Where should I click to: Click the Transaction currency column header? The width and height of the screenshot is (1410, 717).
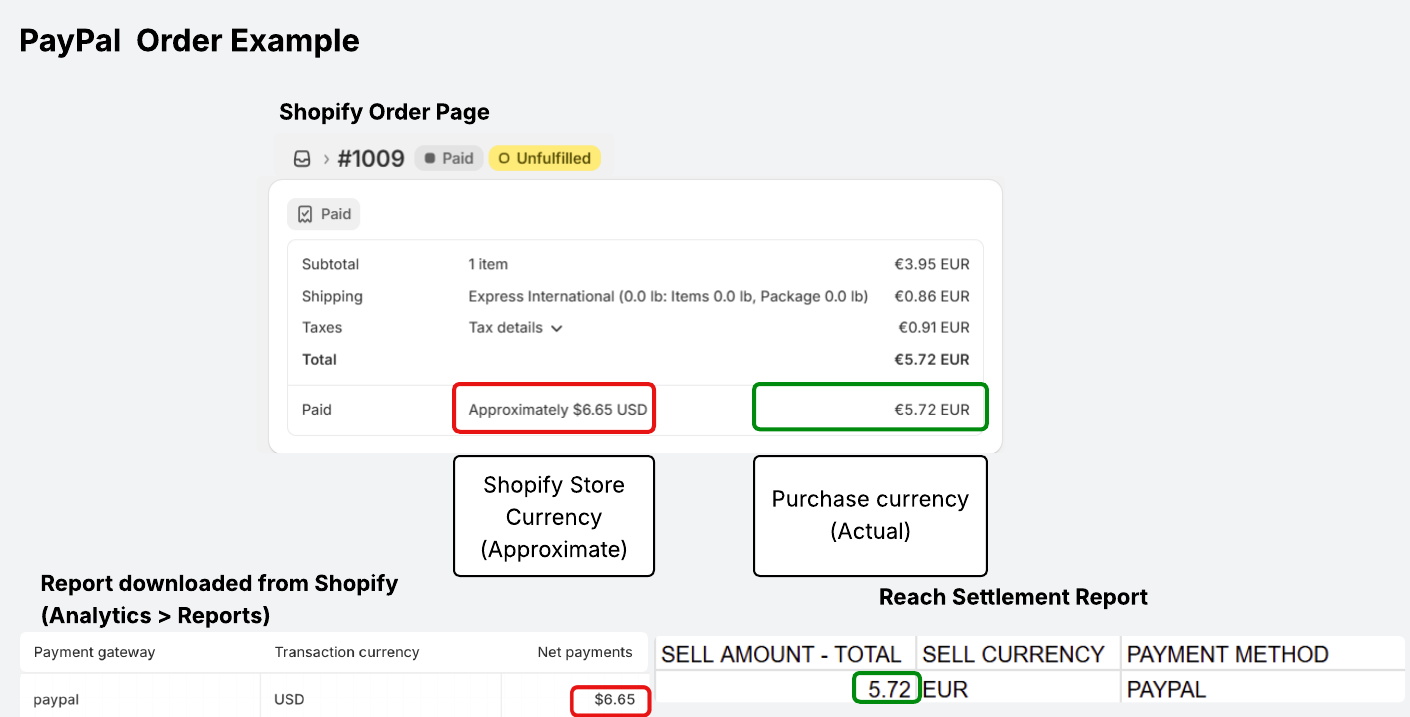point(347,652)
